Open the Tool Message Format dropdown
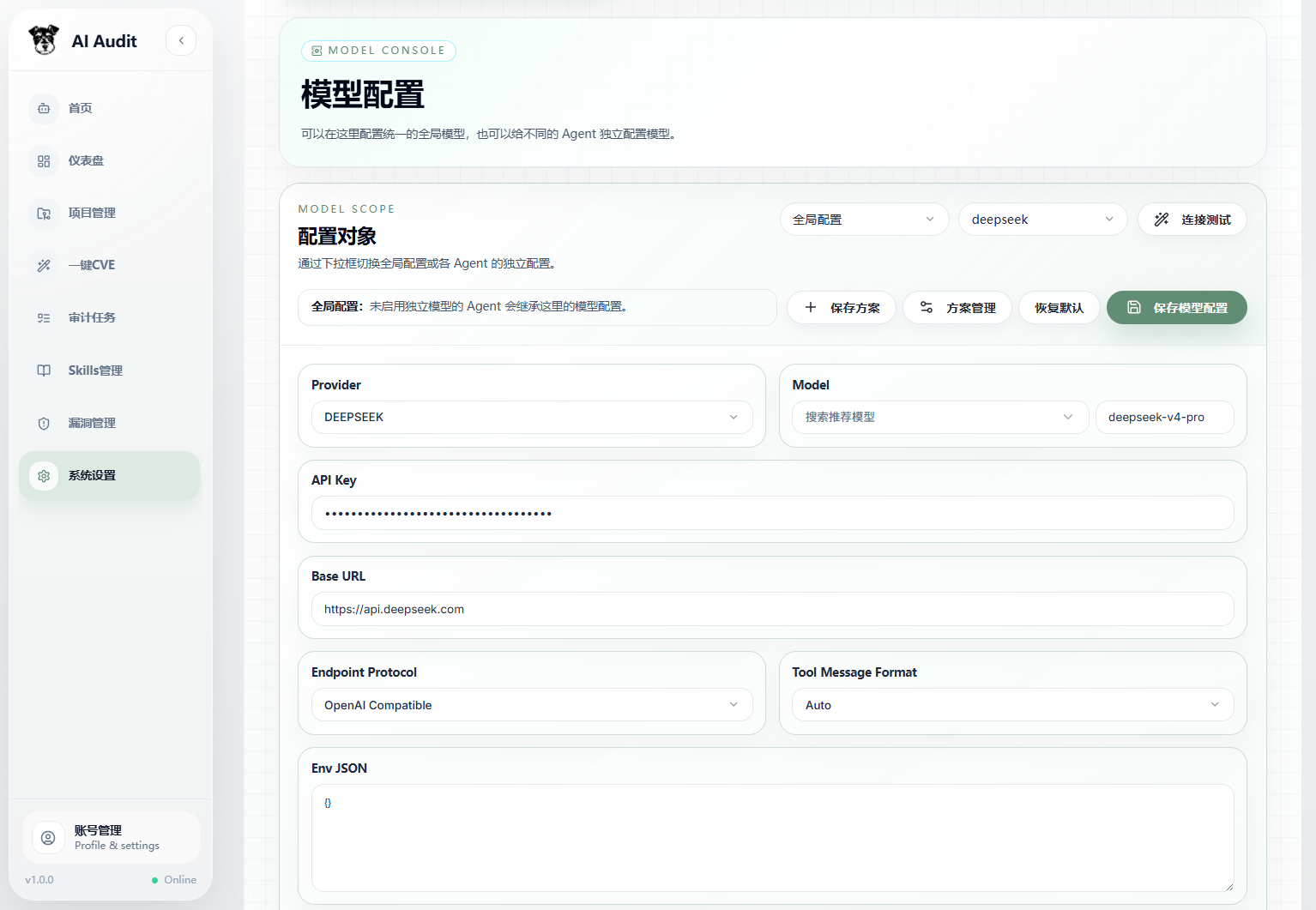 [1013, 705]
